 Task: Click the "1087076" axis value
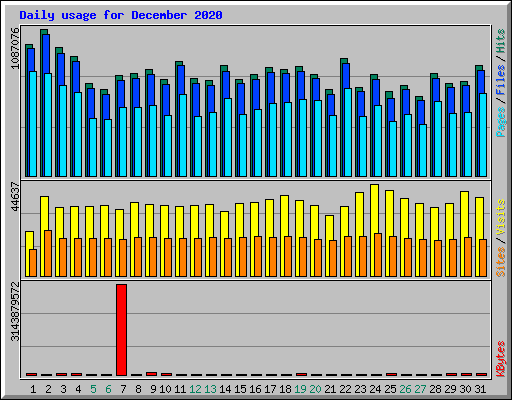[15, 49]
